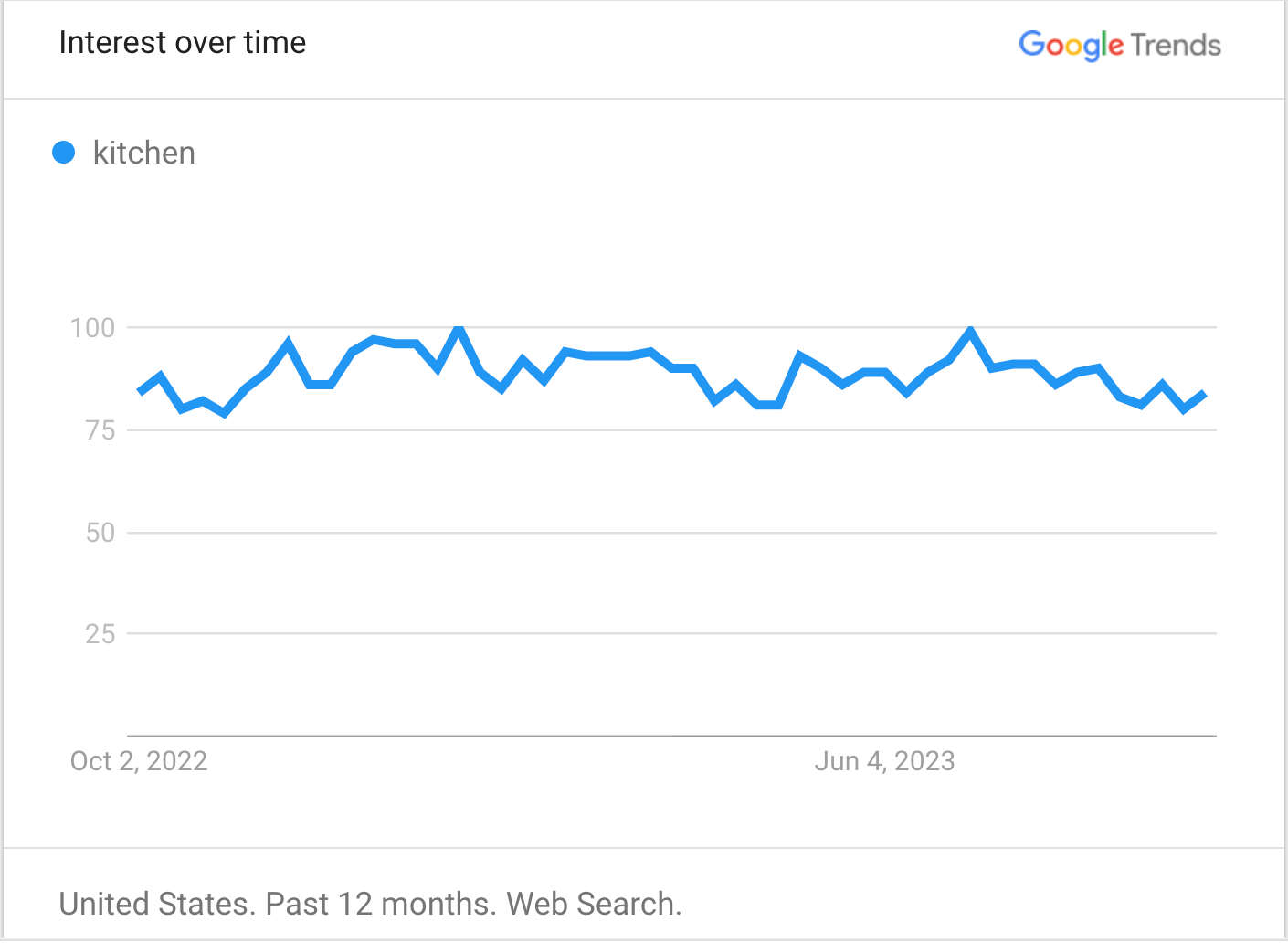Click the leftmost starting point of the line
Screen dimensions: 1288x943
[x=140, y=391]
